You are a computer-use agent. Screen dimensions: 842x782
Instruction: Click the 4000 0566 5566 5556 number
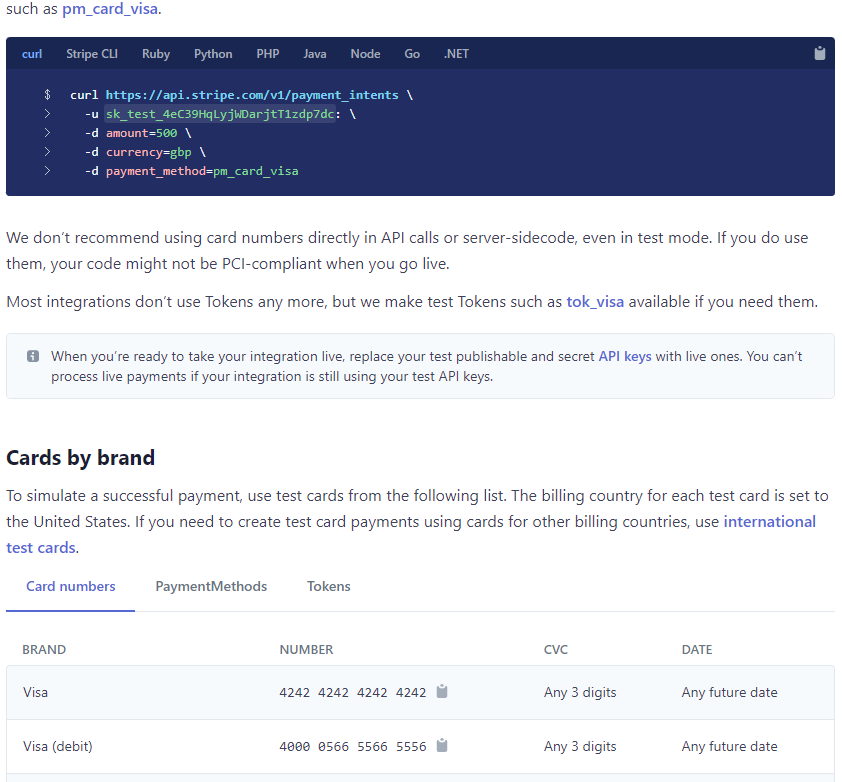[353, 747]
